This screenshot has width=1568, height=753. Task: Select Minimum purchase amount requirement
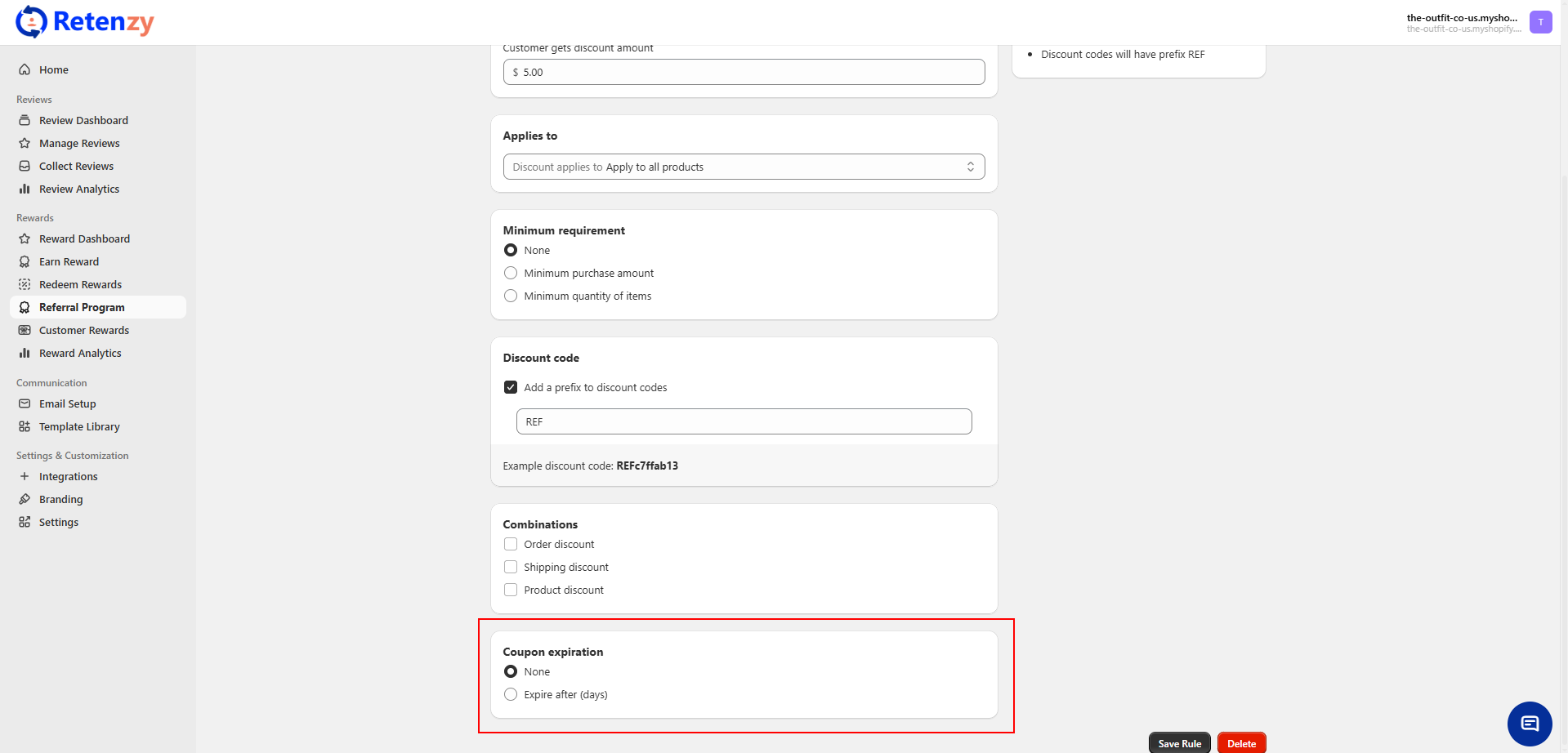[511, 274]
